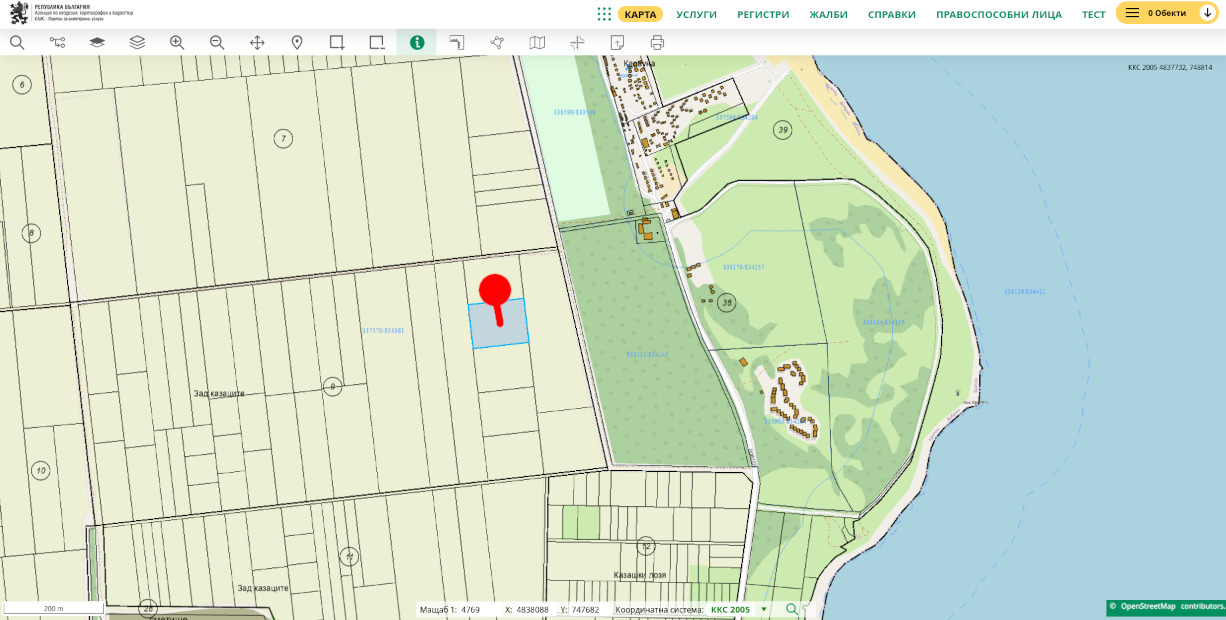Toggle the add-to-selection rectangle tool
This screenshot has width=1226, height=620.
point(337,42)
